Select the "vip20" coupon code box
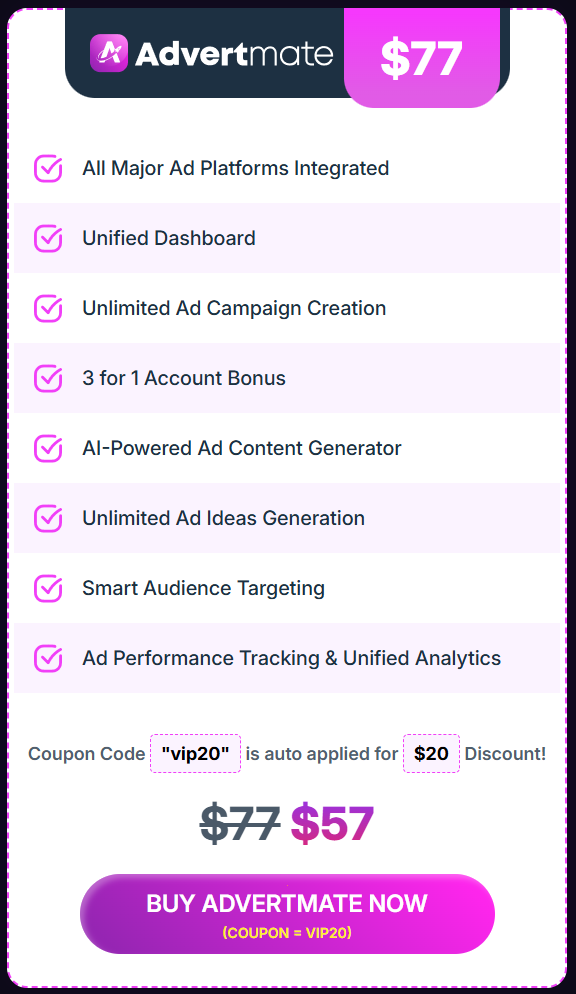This screenshot has width=576, height=994. [x=195, y=753]
